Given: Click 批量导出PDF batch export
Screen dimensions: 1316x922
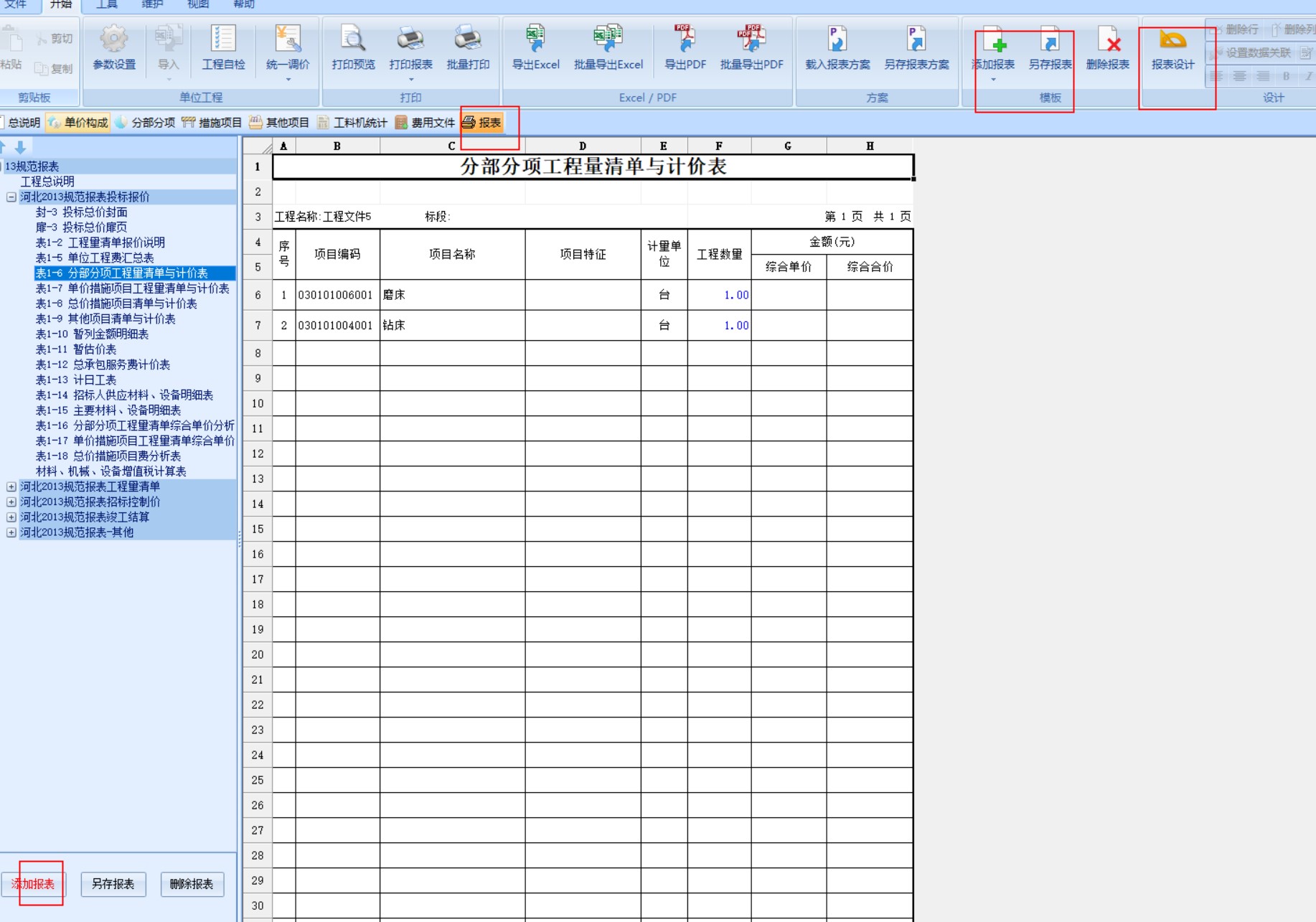Looking at the screenshot, I should point(751,49).
